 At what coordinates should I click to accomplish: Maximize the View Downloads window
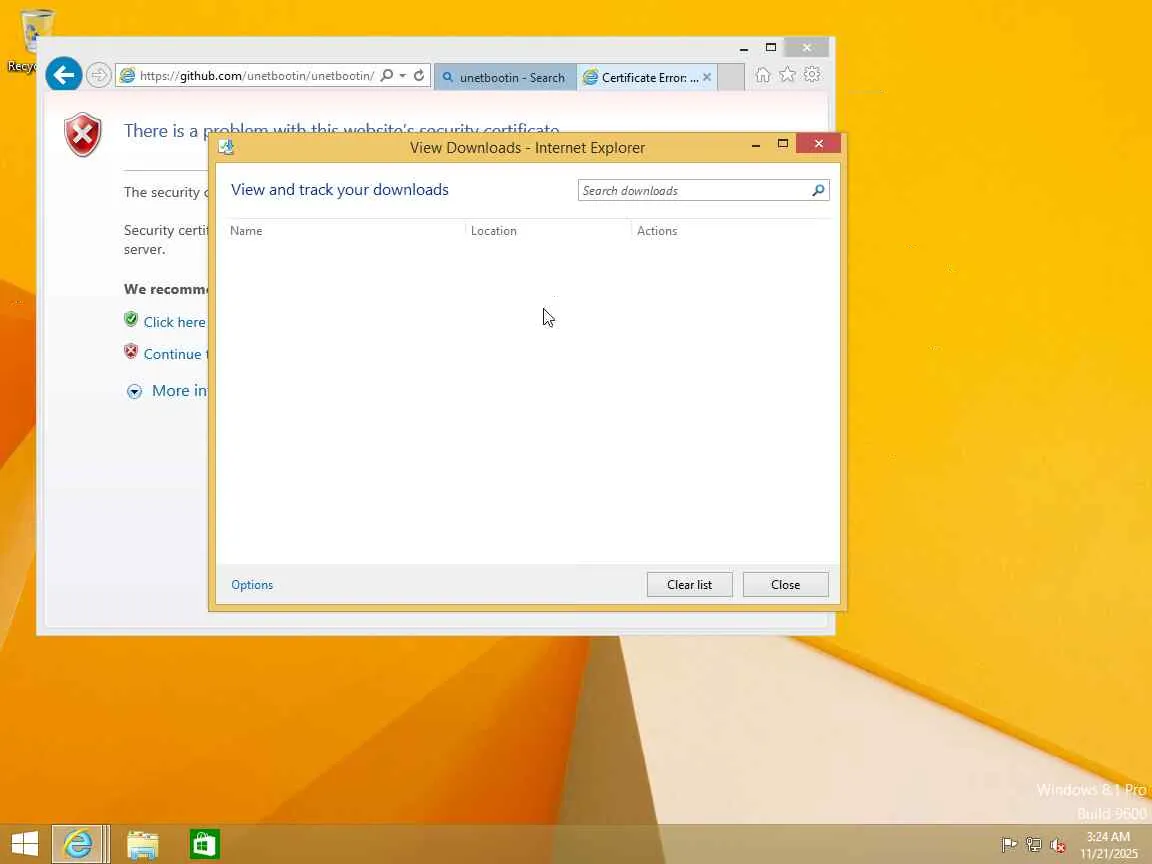tap(782, 143)
